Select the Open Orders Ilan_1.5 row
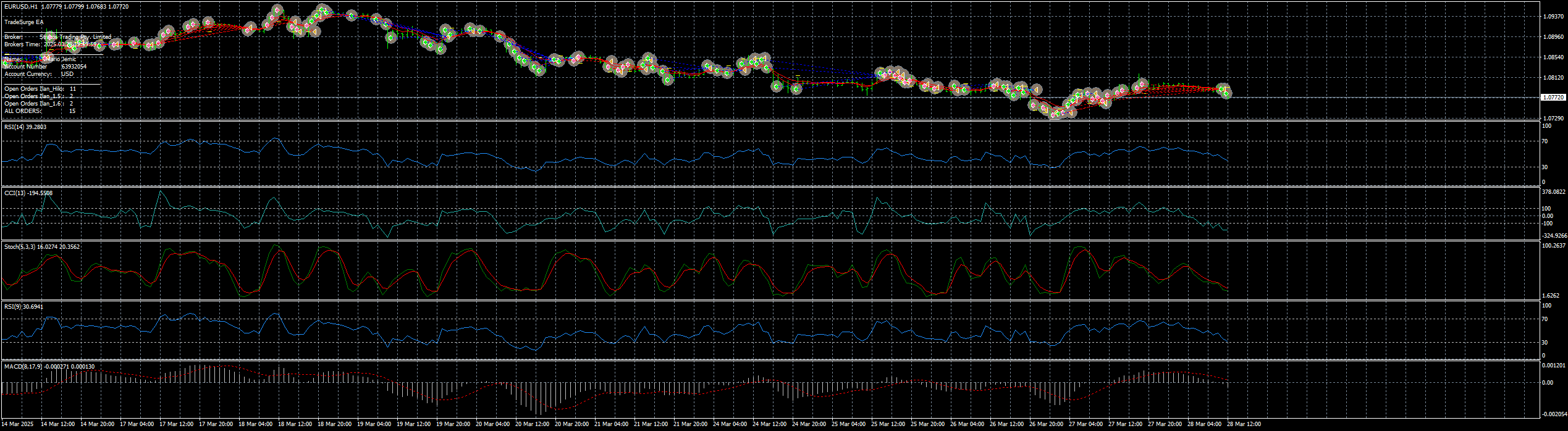The height and width of the screenshot is (431, 1568). 39,96
